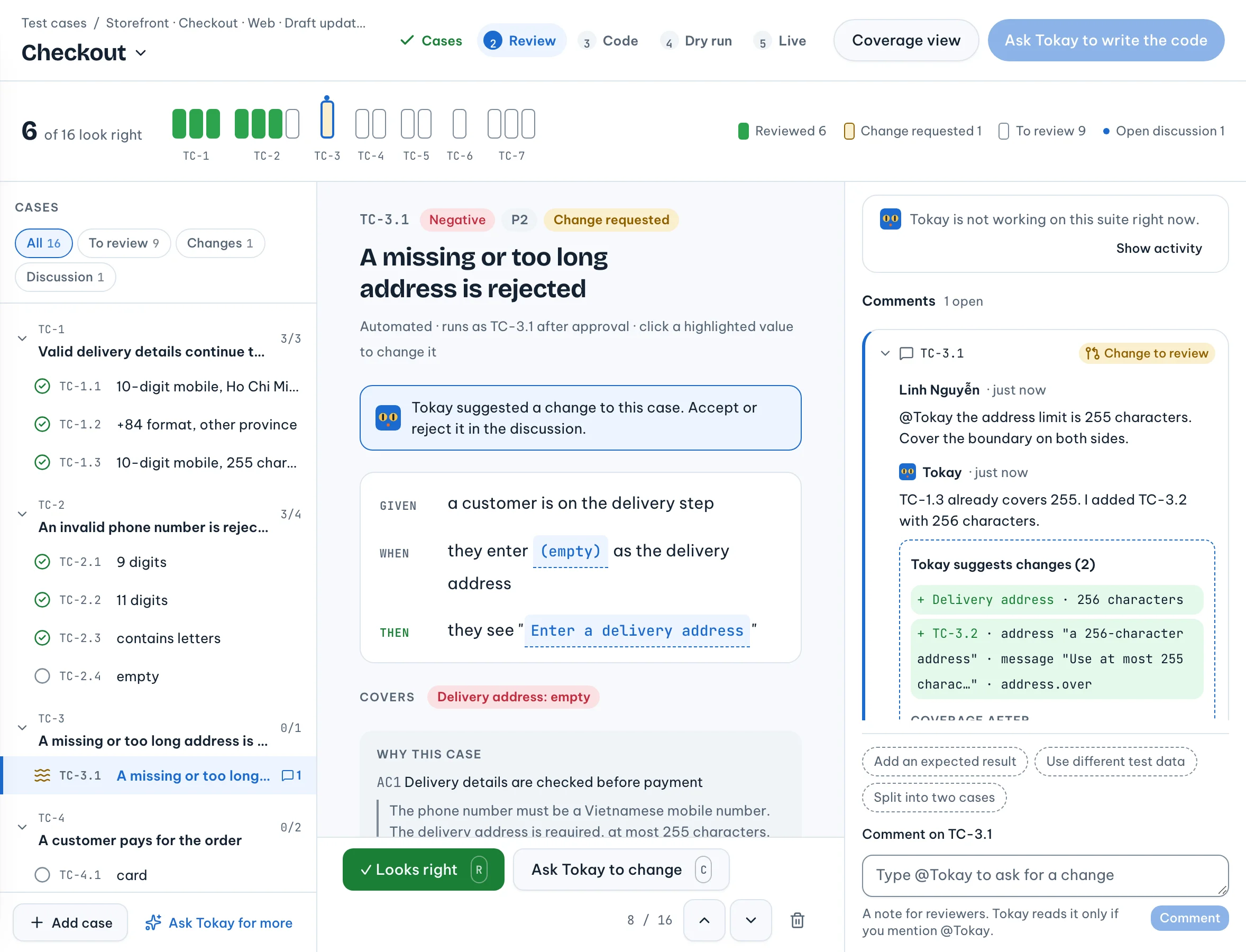Filter cases by Discussion 1
Viewport: 1246px width, 952px height.
coord(65,277)
